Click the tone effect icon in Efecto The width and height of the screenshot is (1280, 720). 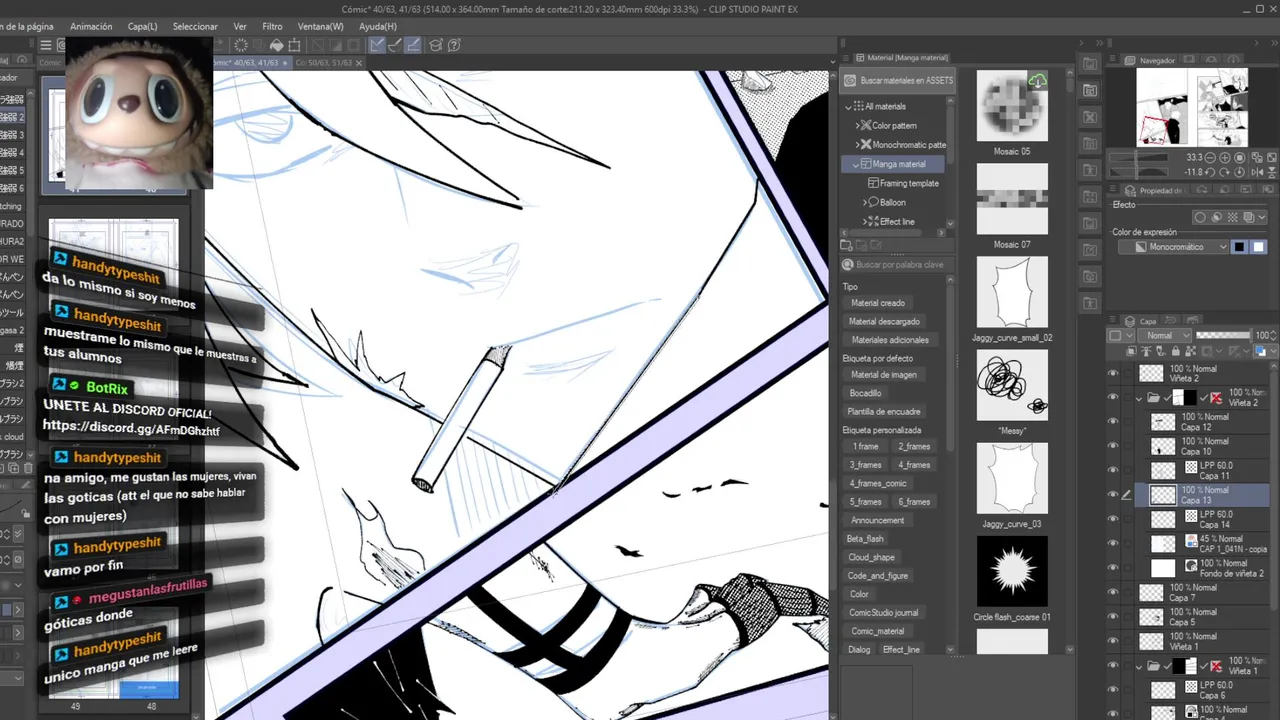1232,217
